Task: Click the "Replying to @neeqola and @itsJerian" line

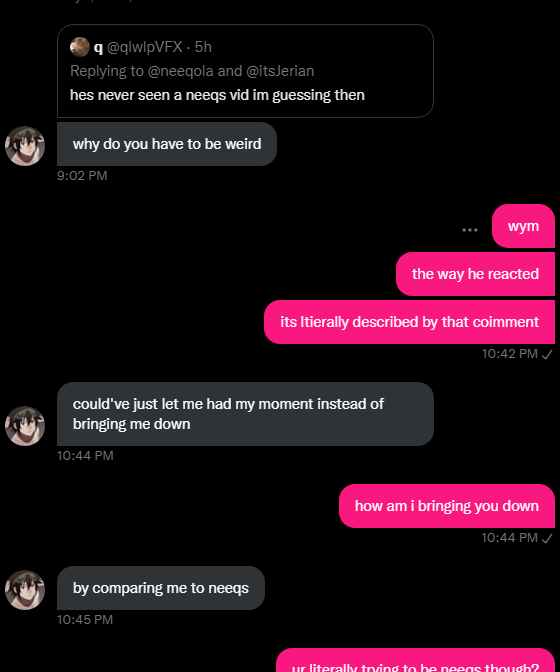Action: point(192,71)
